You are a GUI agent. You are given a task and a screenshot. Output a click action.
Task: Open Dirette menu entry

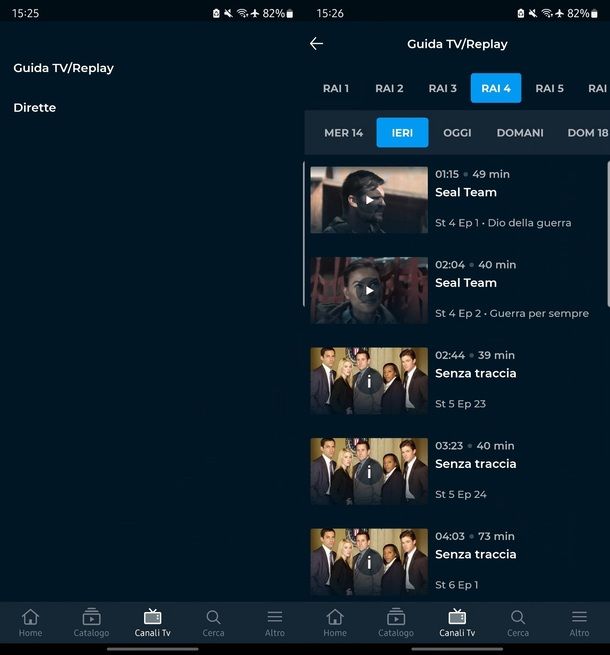coord(35,108)
